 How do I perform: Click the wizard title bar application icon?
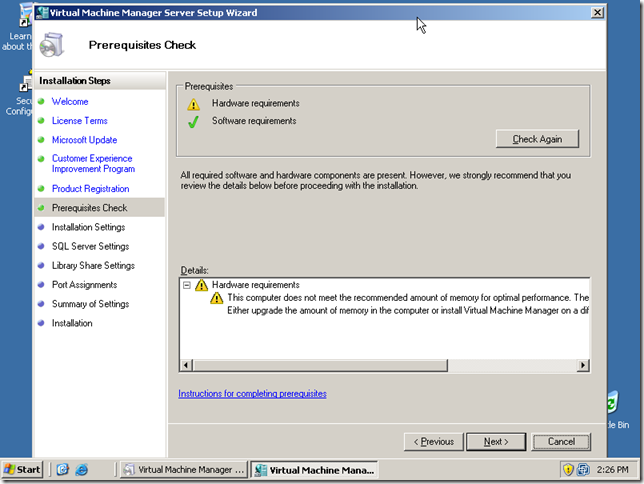point(42,13)
